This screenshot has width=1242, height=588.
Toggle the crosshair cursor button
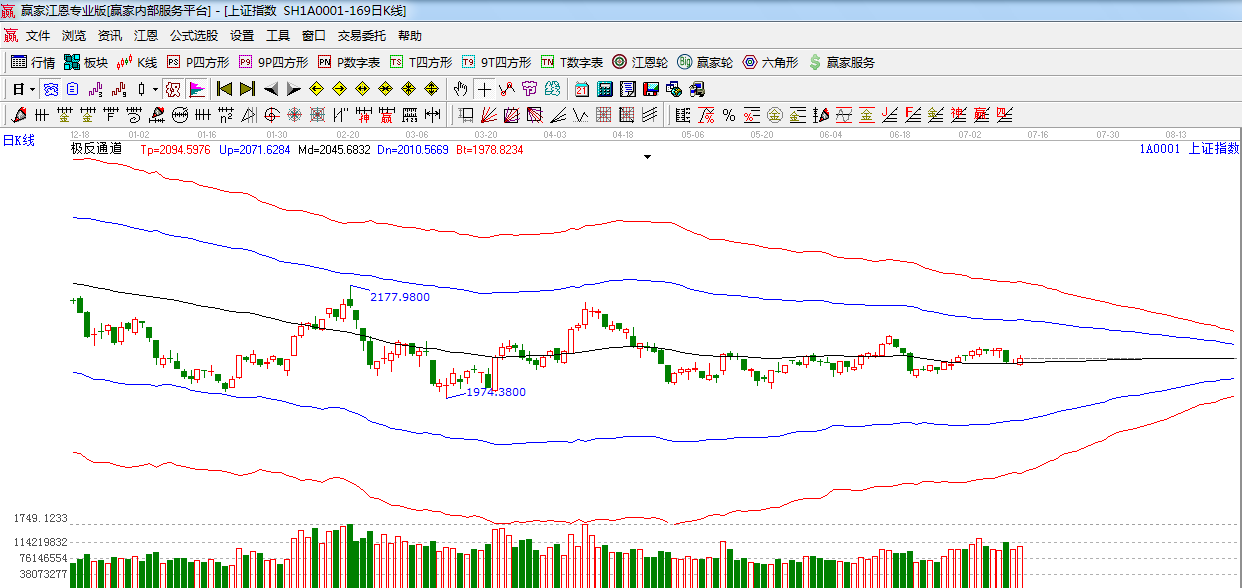pos(484,89)
